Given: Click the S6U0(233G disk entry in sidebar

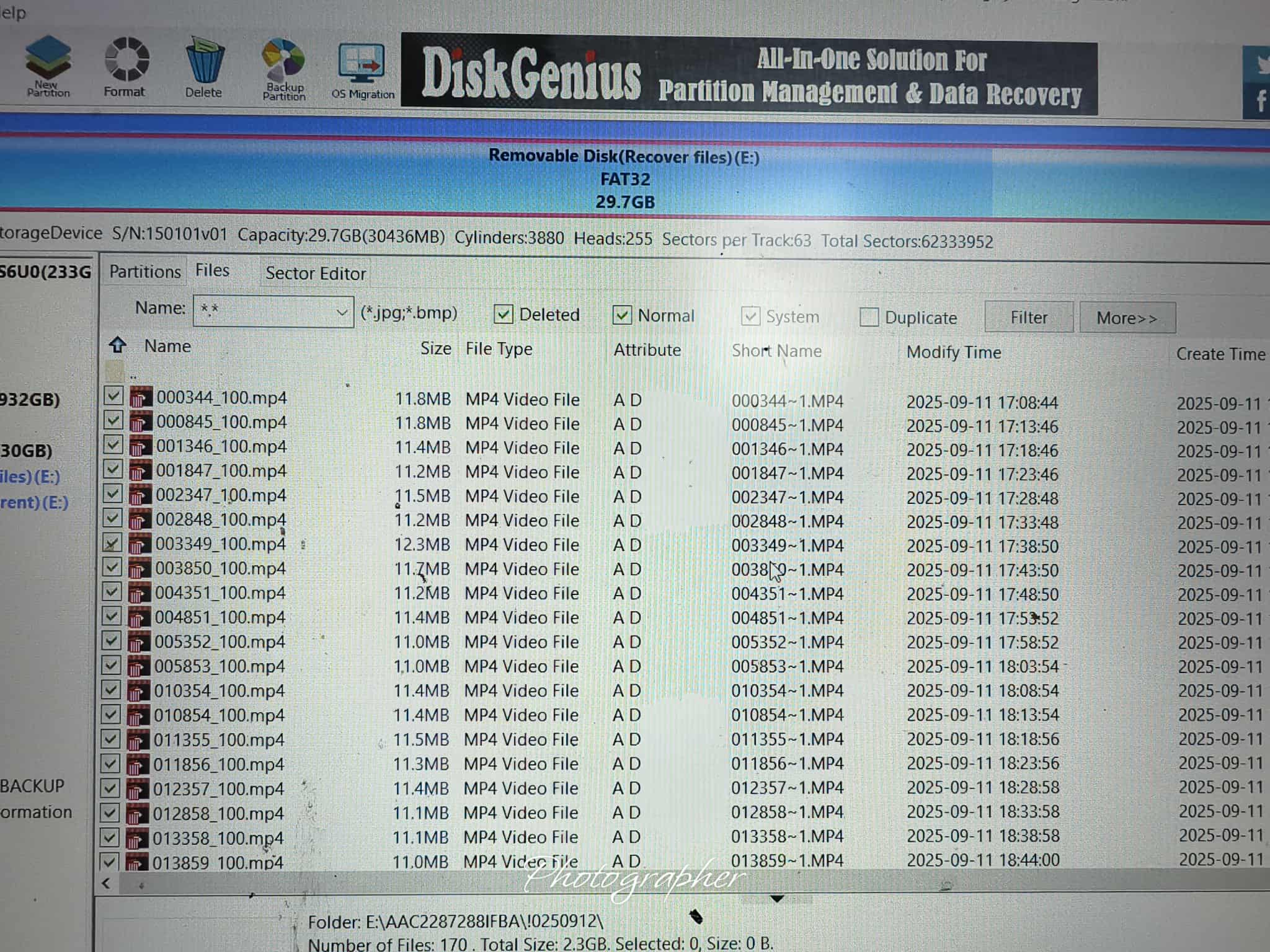Looking at the screenshot, I should click(45, 272).
